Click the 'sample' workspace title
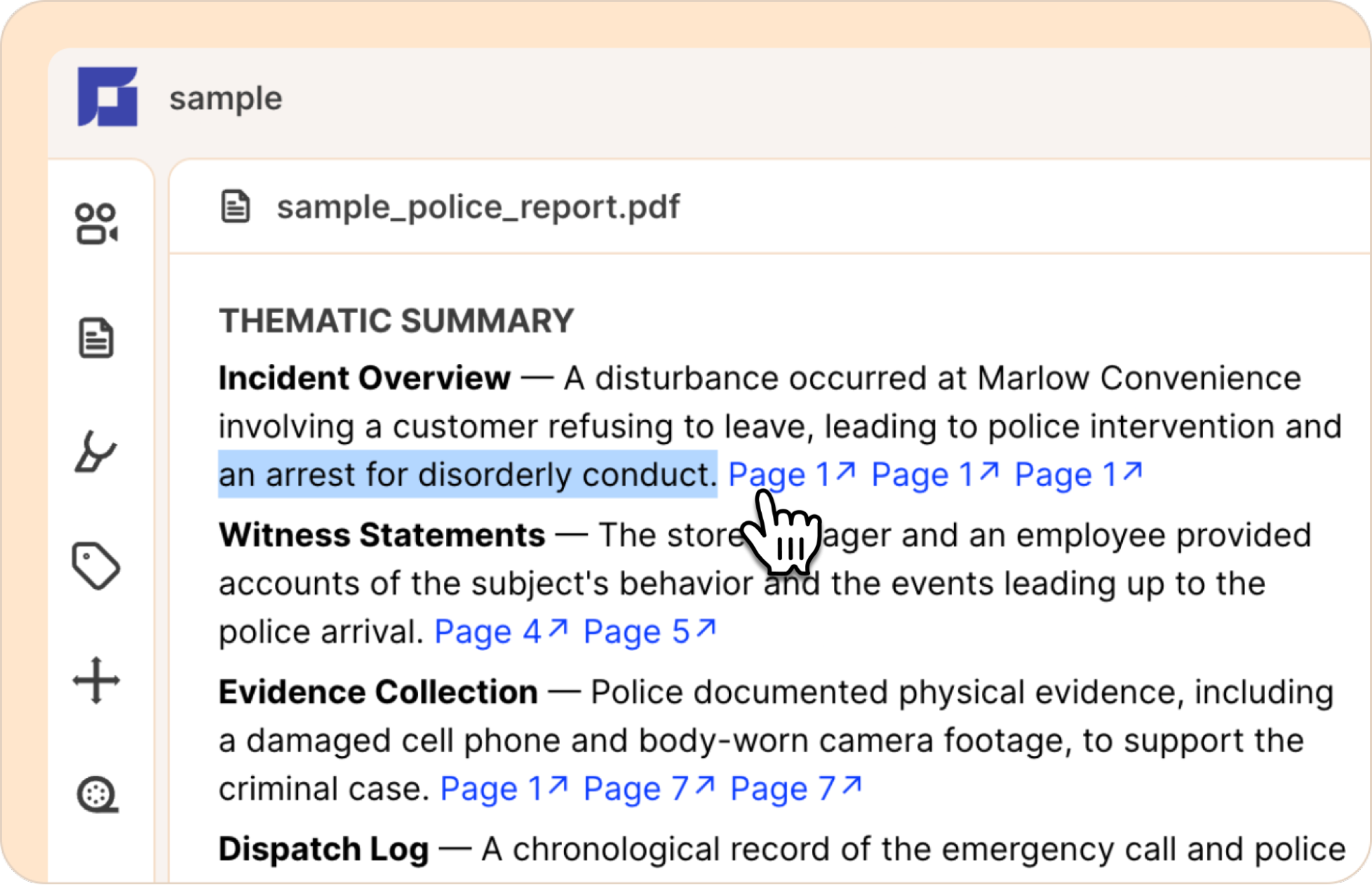The image size is (1372, 885). click(x=226, y=98)
